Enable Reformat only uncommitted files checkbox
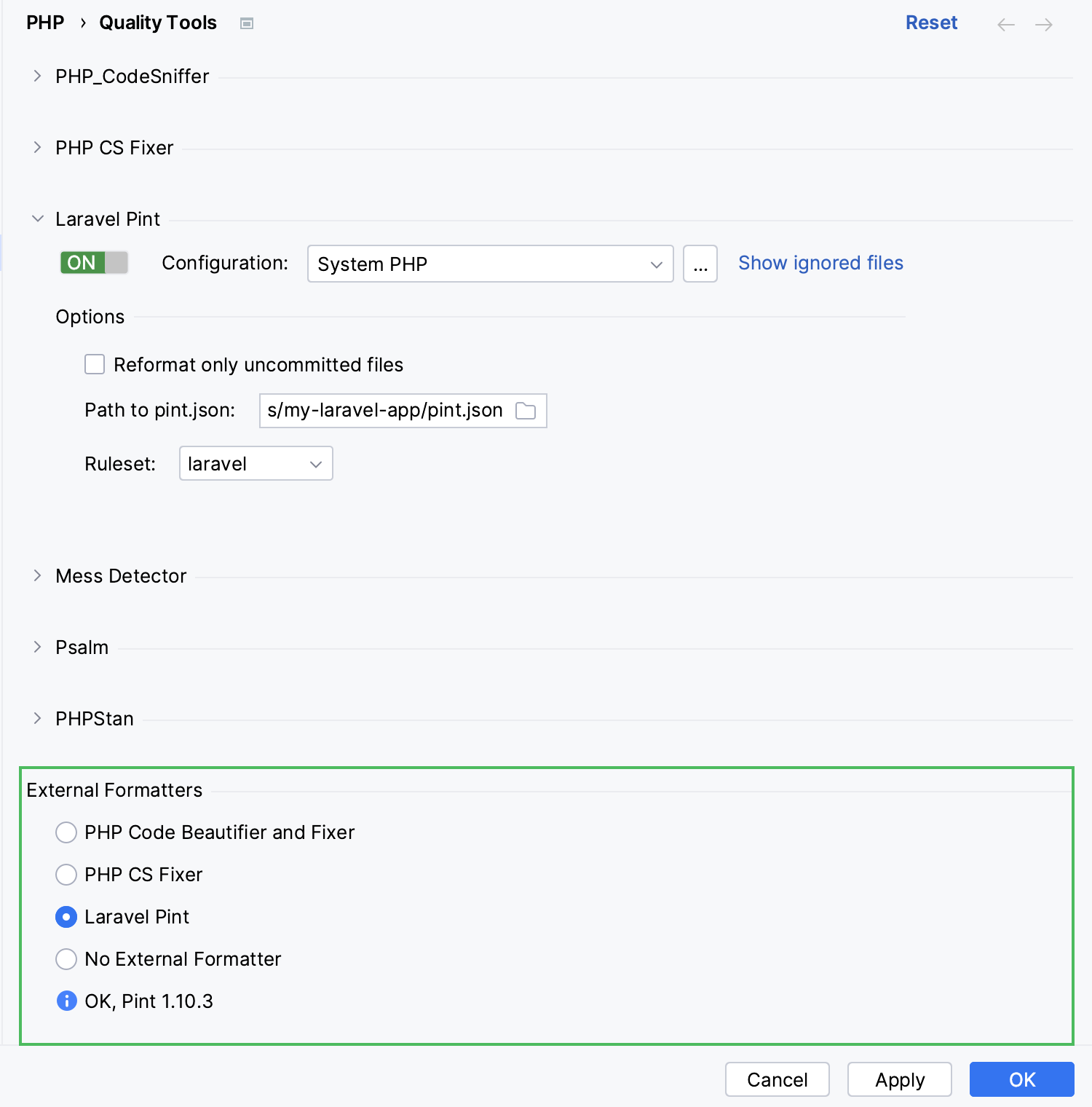 coord(95,364)
